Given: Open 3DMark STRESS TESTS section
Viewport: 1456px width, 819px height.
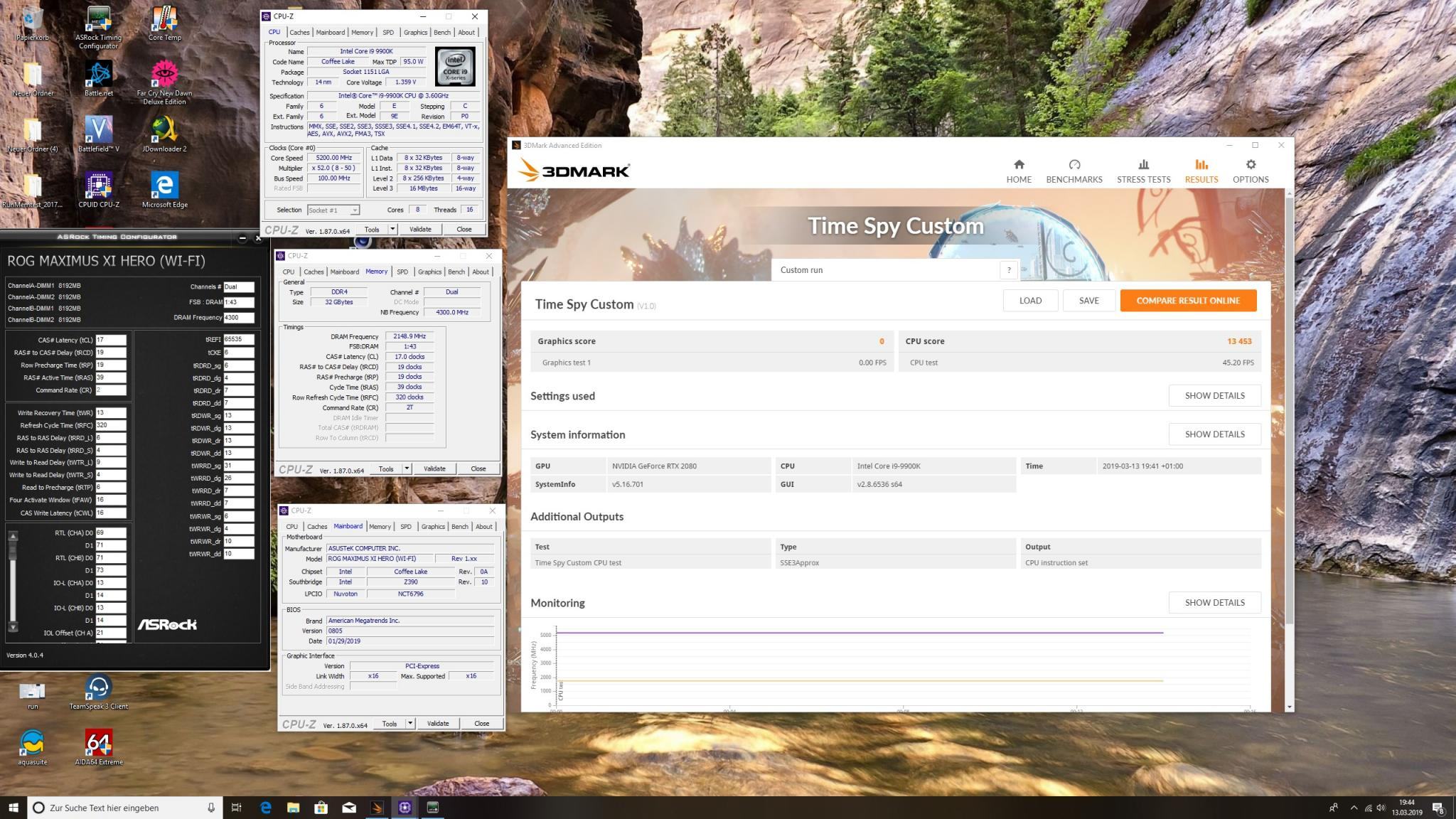Looking at the screenshot, I should point(1143,171).
